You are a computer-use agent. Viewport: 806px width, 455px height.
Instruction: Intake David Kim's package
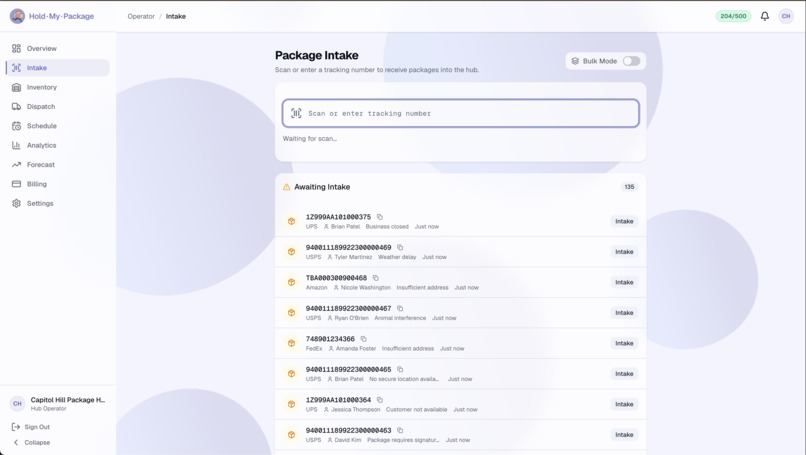pyautogui.click(x=624, y=435)
